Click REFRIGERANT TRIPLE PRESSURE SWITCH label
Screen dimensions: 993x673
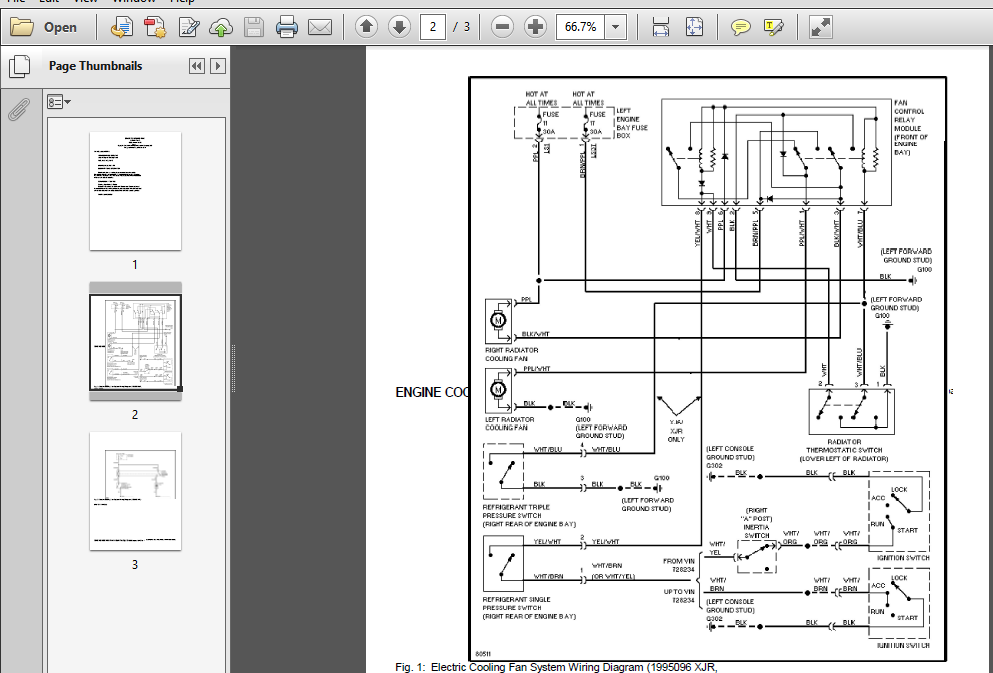pos(529,515)
